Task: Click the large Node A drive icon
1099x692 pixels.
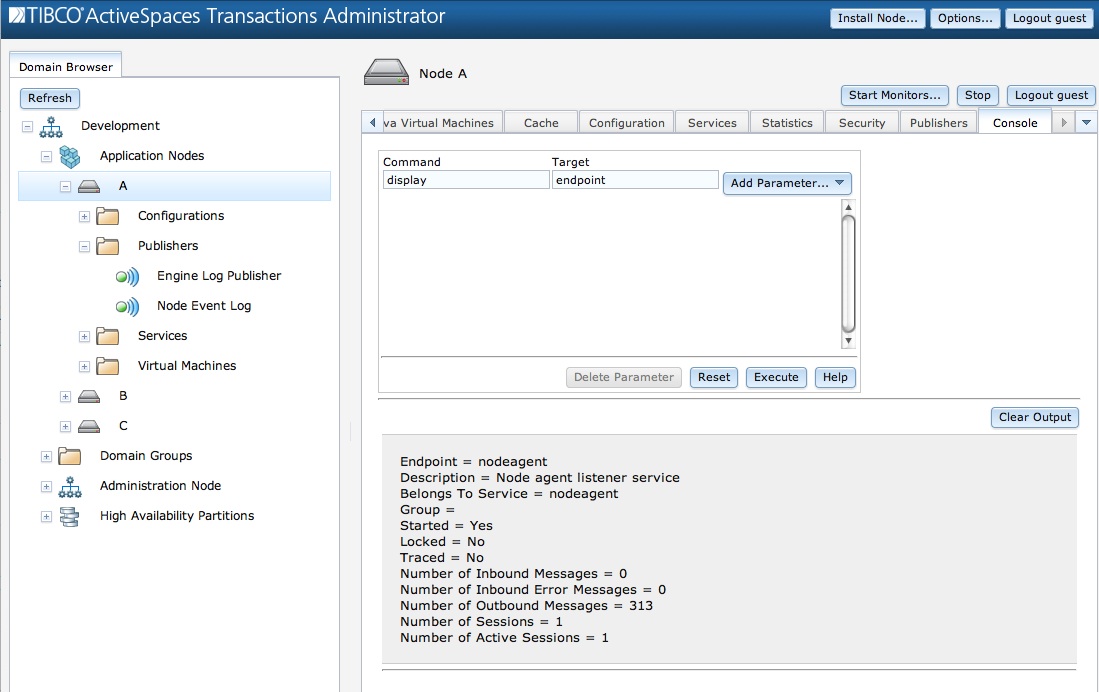Action: coord(386,72)
